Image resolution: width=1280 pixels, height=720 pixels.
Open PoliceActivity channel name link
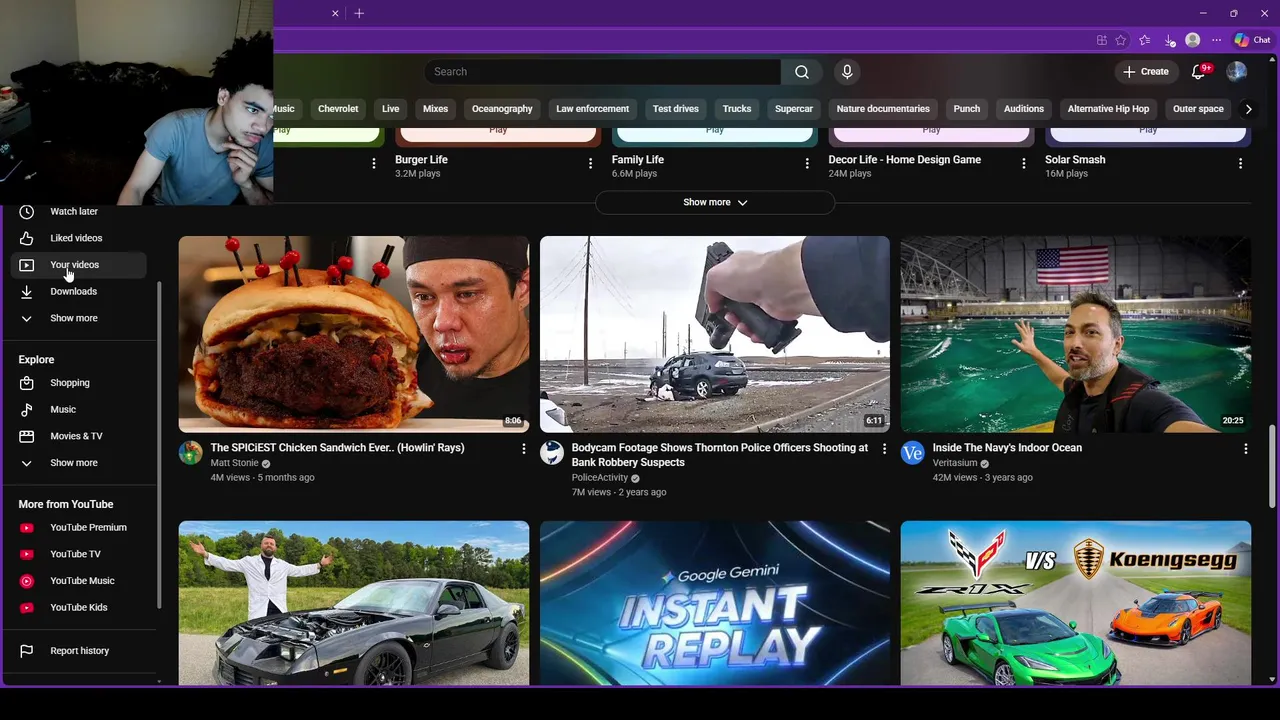(x=600, y=478)
